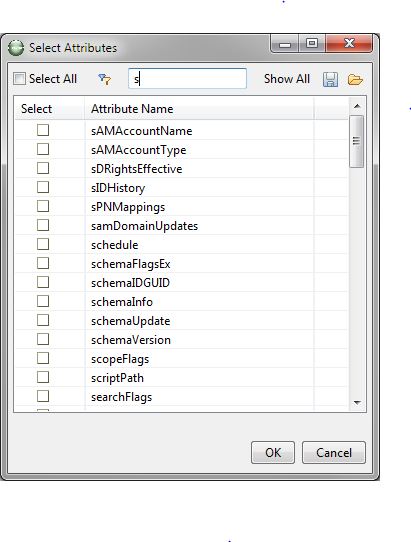Enable the schemaVersion checkbox
Screen dimensions: 411x542
pos(43,339)
